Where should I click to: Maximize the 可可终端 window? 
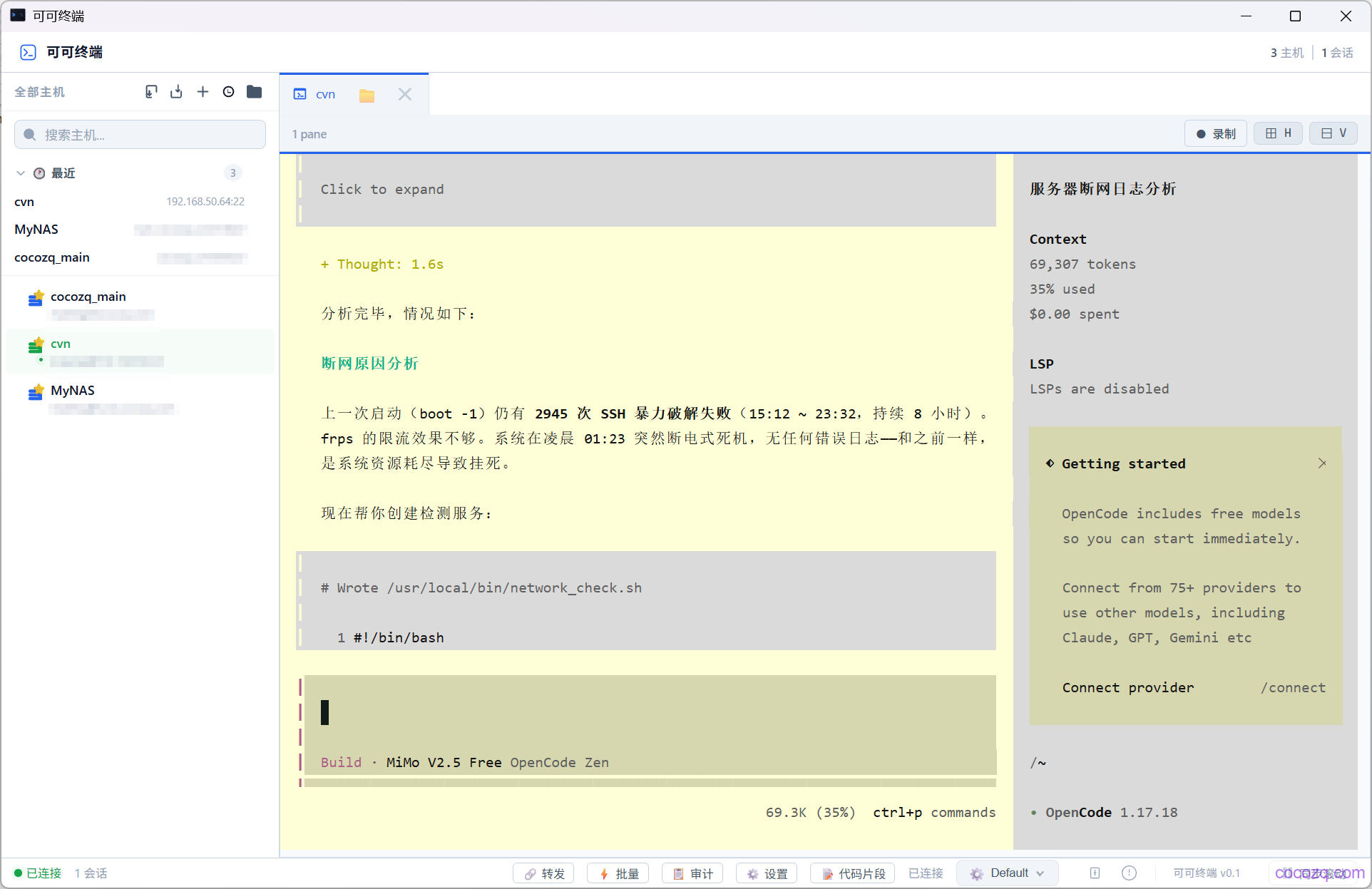[x=1295, y=16]
